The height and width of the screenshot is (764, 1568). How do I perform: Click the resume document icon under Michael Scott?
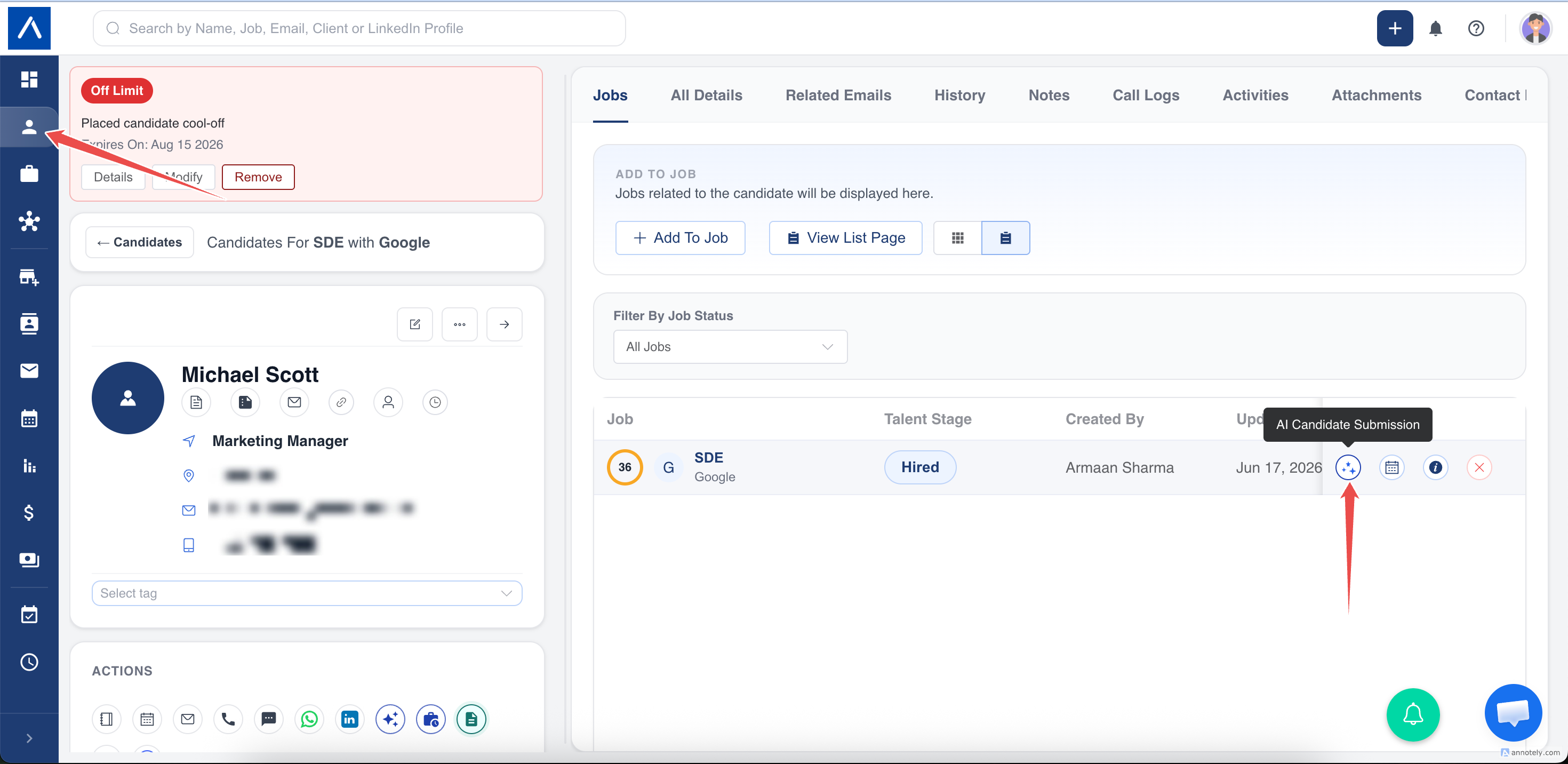pos(196,402)
